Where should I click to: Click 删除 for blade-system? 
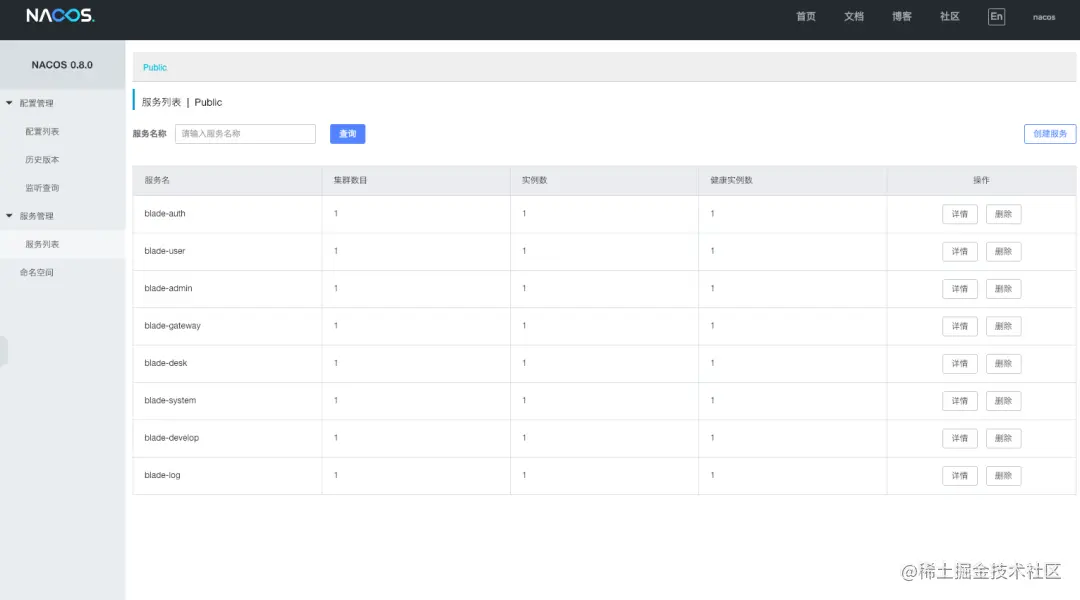click(1003, 400)
